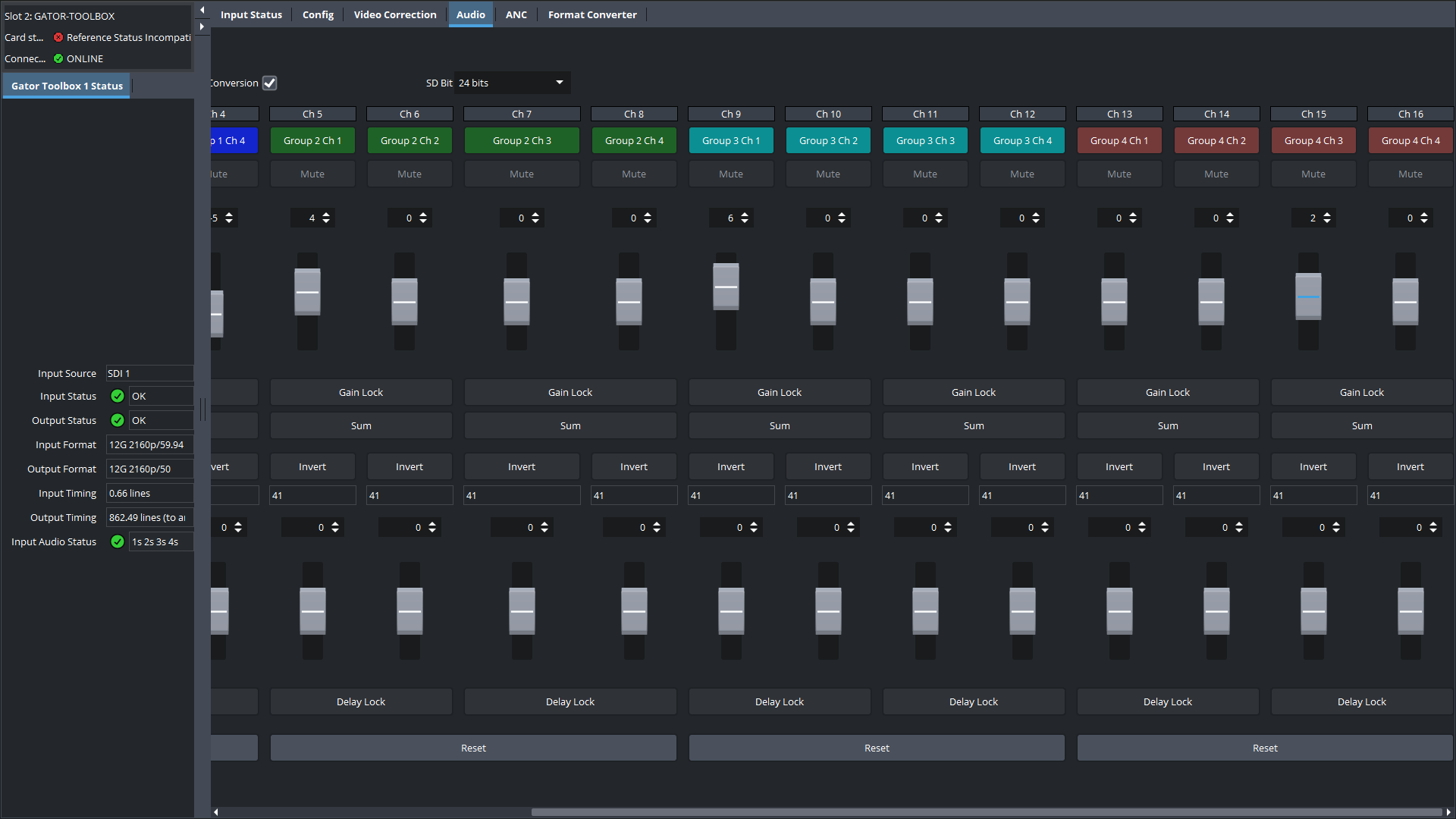Toggle Delay Lock for Ch 13 and Ch 14
This screenshot has width=1456, height=819.
1168,701
